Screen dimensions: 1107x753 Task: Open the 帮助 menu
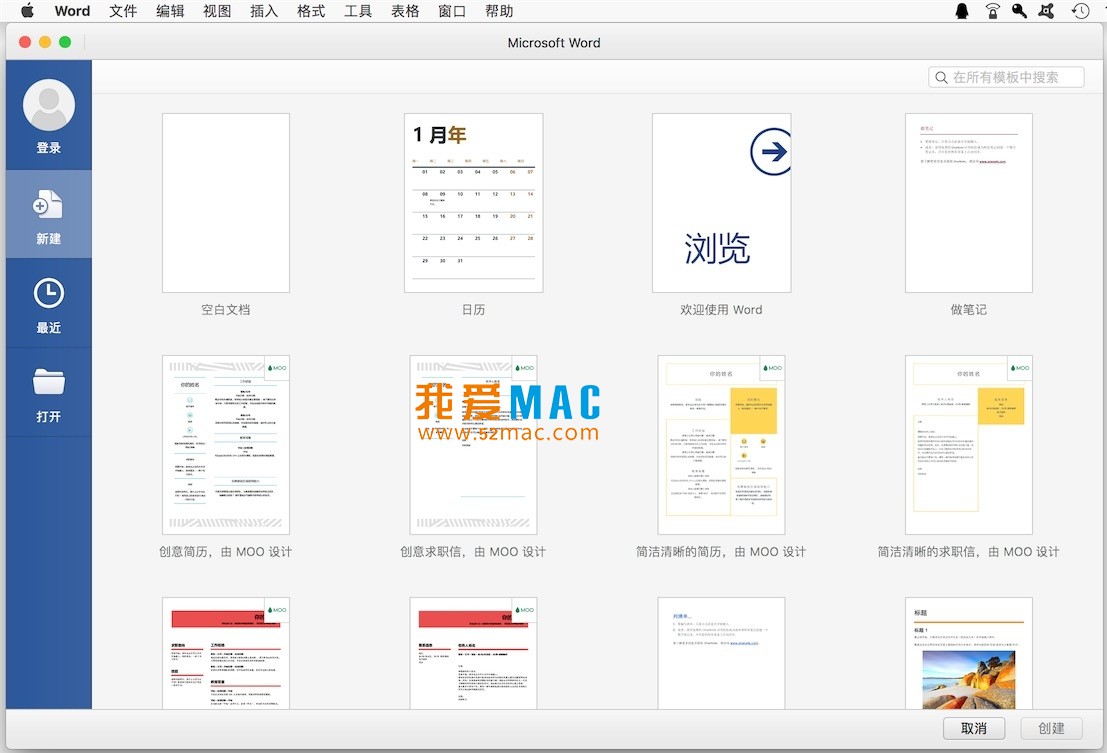pos(499,11)
